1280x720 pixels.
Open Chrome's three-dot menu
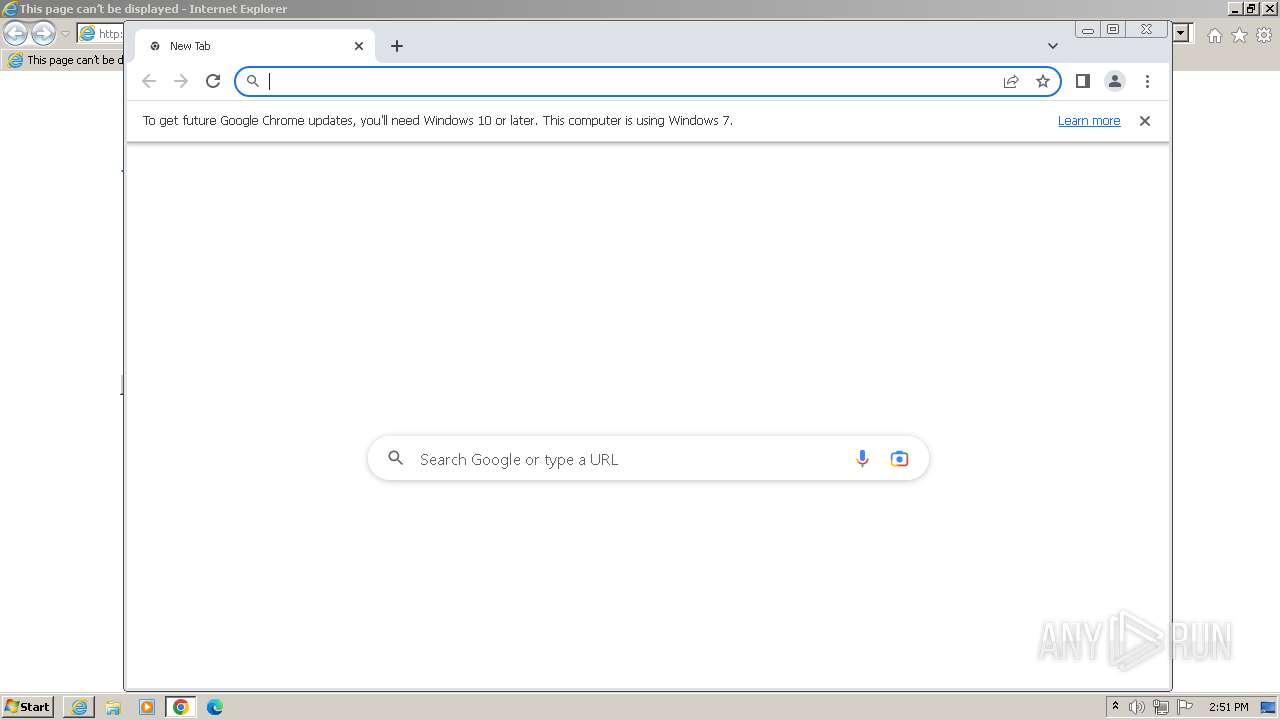[1147, 81]
